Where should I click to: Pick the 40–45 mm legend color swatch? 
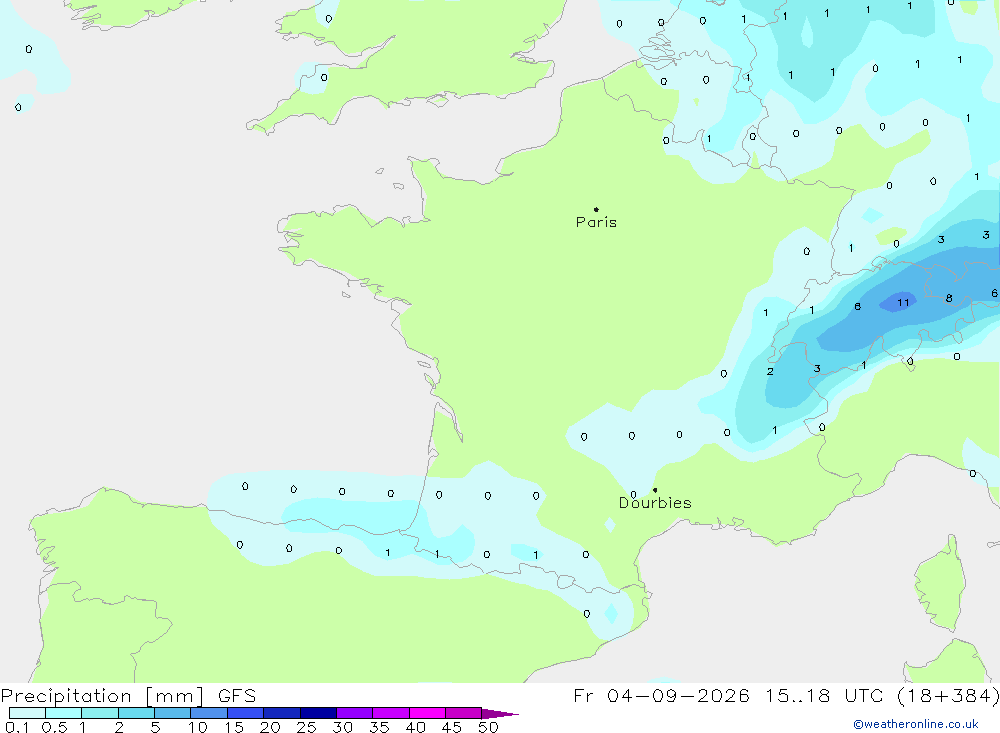(427, 713)
